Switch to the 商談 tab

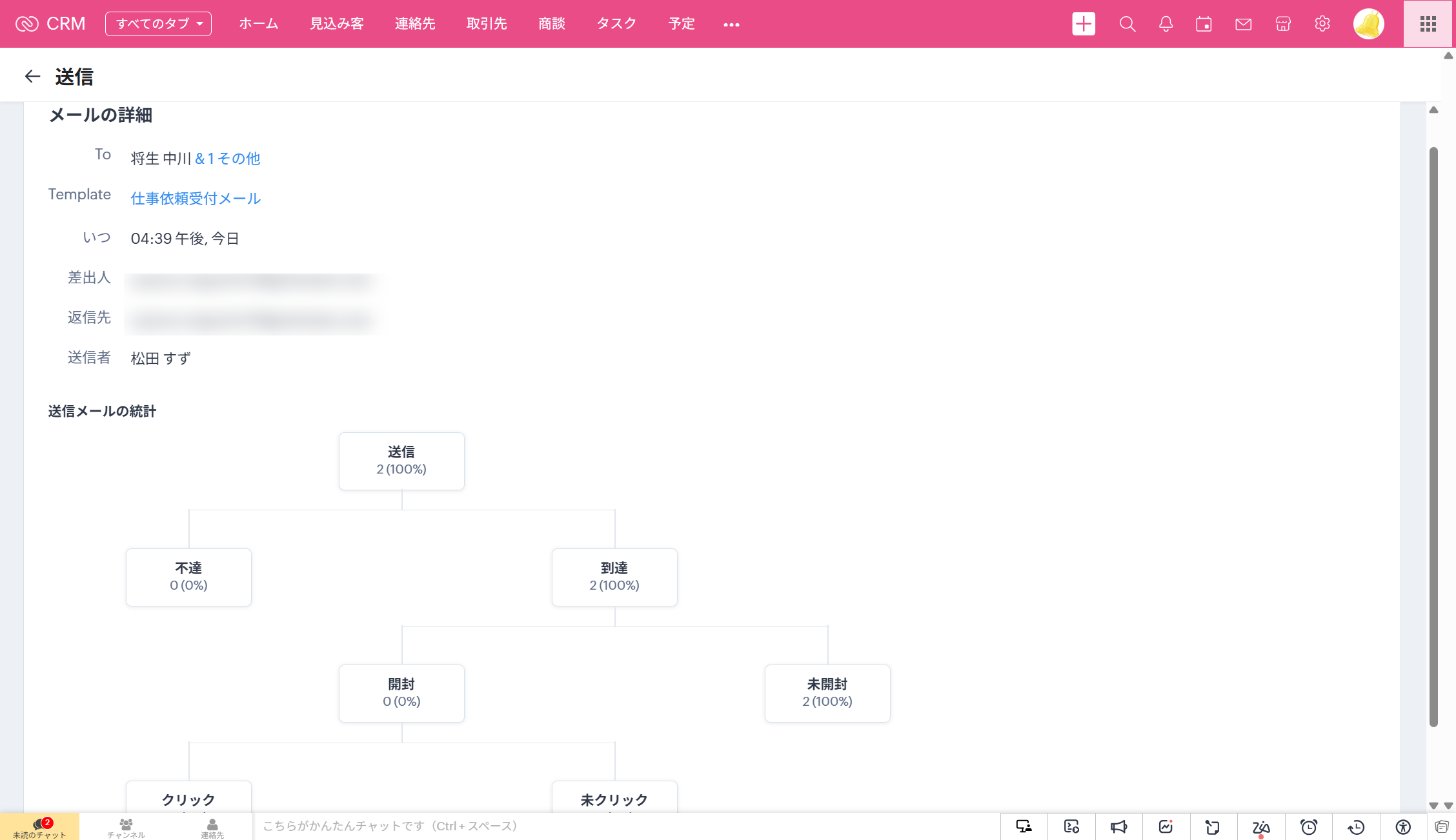(x=551, y=24)
